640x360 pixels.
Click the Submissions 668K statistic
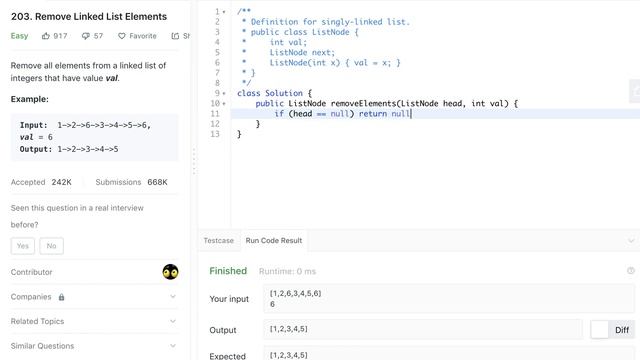coord(131,182)
